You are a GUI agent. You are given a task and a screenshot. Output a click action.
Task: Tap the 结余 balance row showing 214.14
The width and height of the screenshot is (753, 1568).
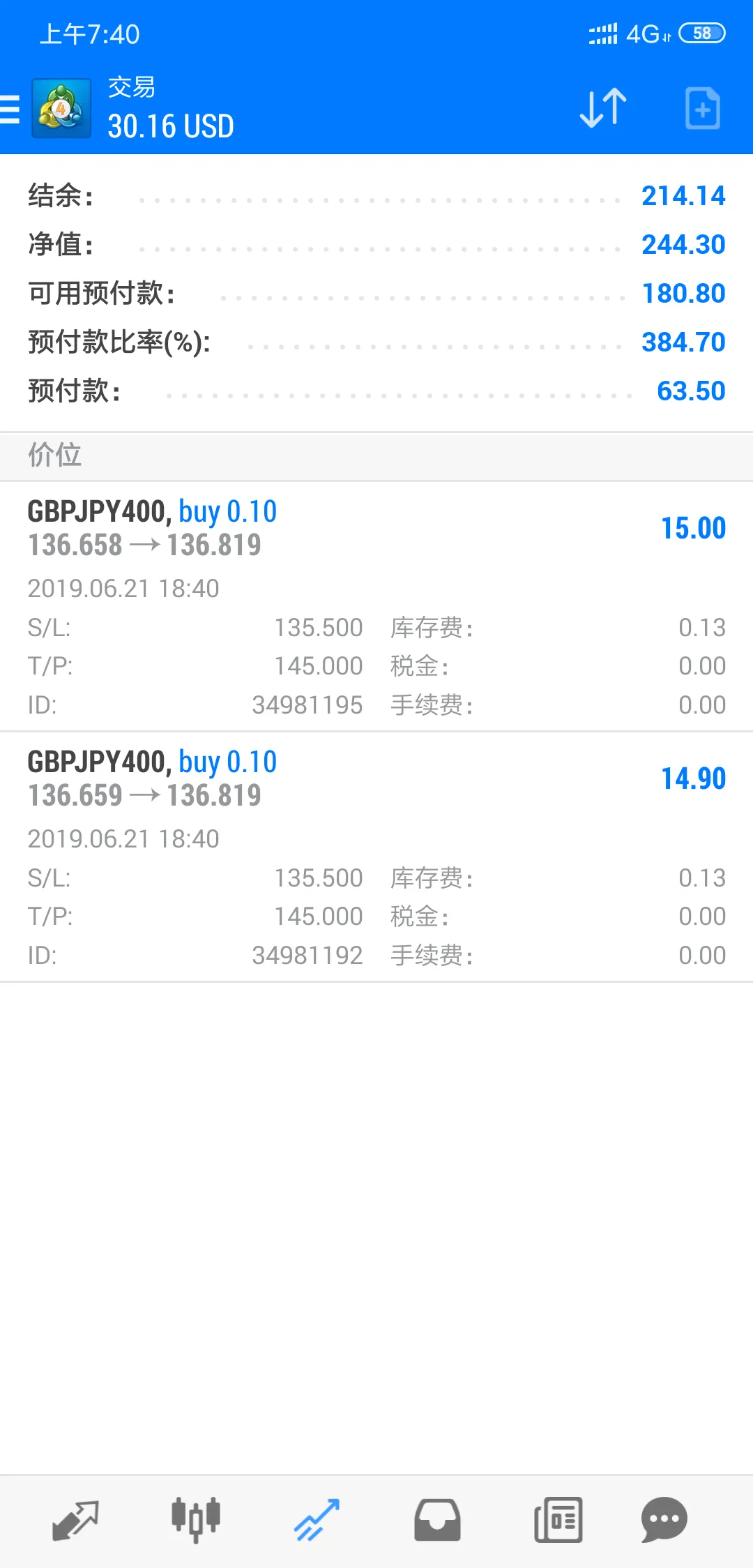376,196
